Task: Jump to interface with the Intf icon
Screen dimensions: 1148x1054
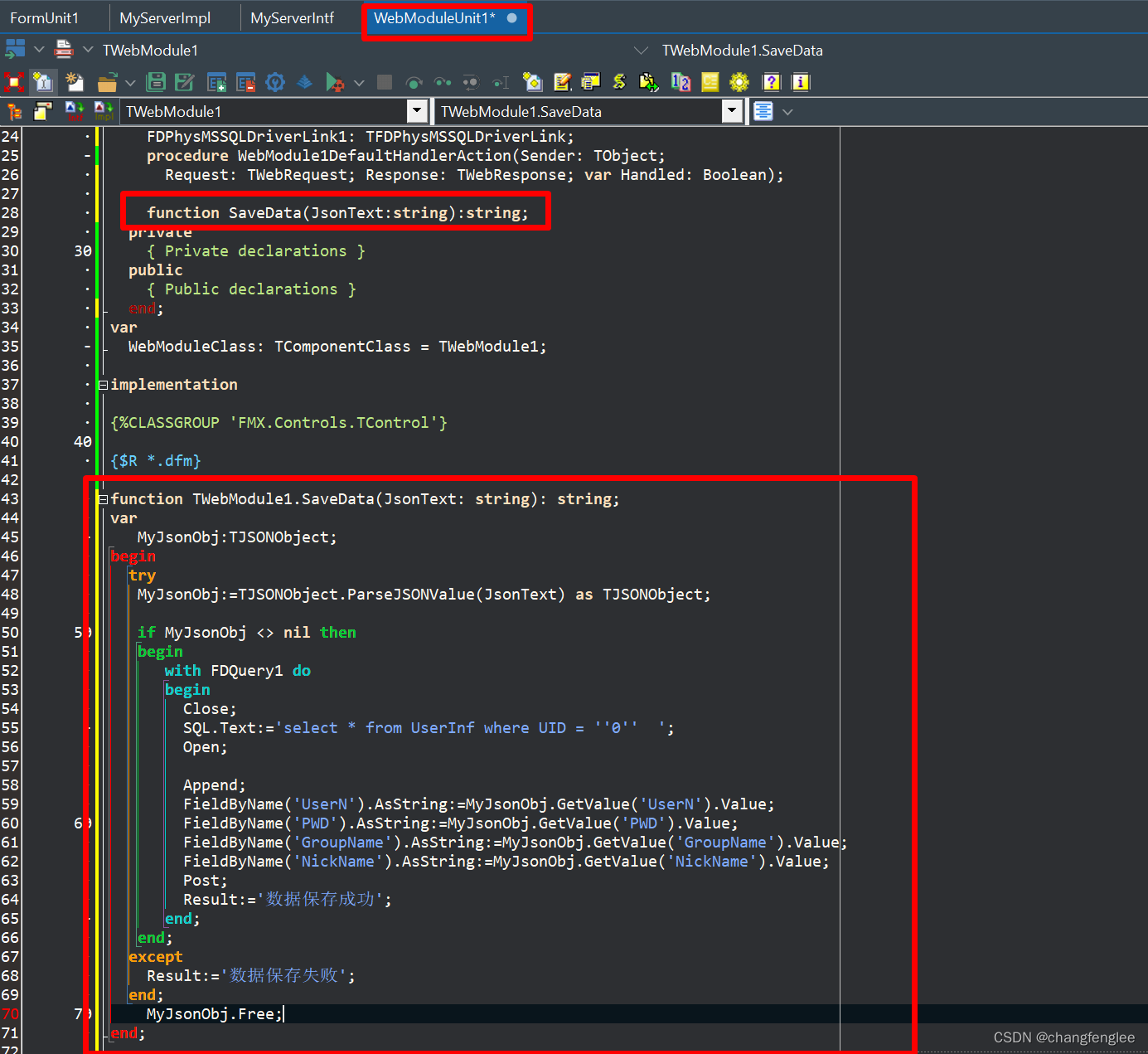Action: [x=75, y=111]
